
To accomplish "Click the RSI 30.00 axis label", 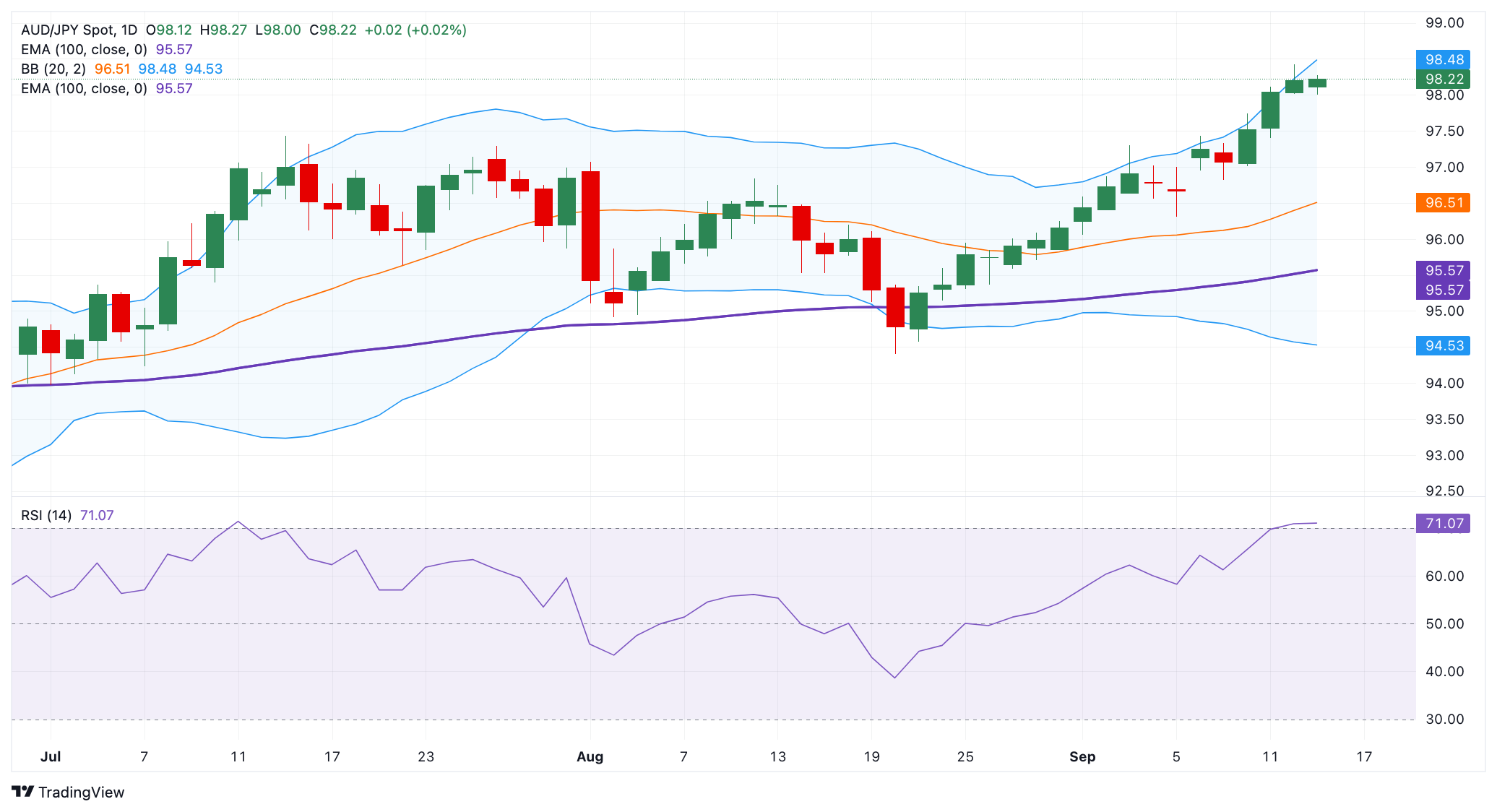I will [1444, 720].
